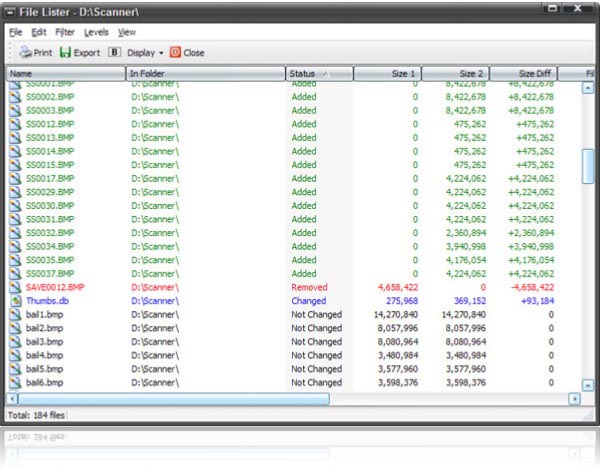The image size is (600, 475).
Task: Click the SS0017.BMP file icon
Action: (15, 179)
